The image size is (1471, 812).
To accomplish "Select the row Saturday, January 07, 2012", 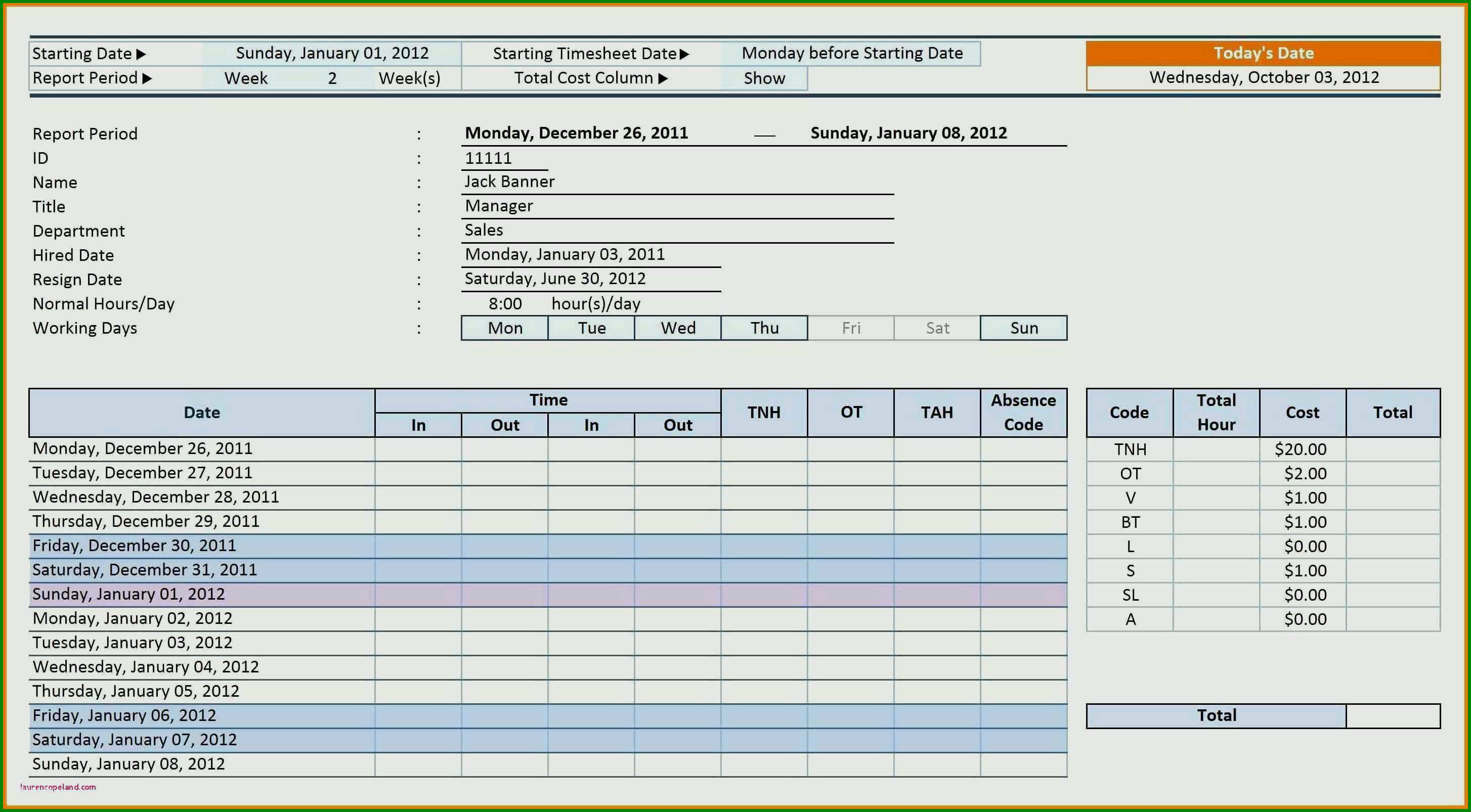I will [548, 740].
